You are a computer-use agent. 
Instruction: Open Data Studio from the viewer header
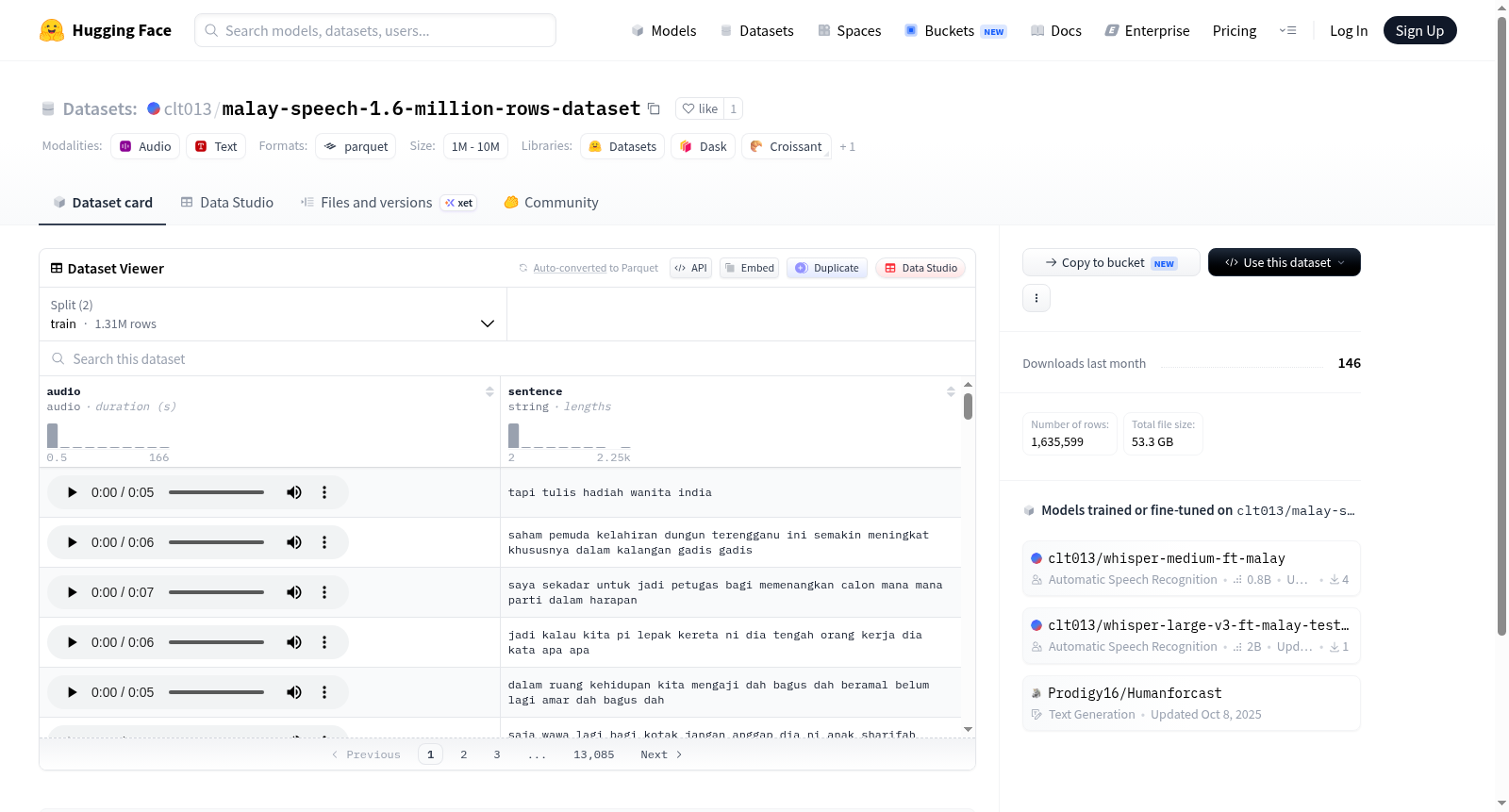[x=920, y=268]
